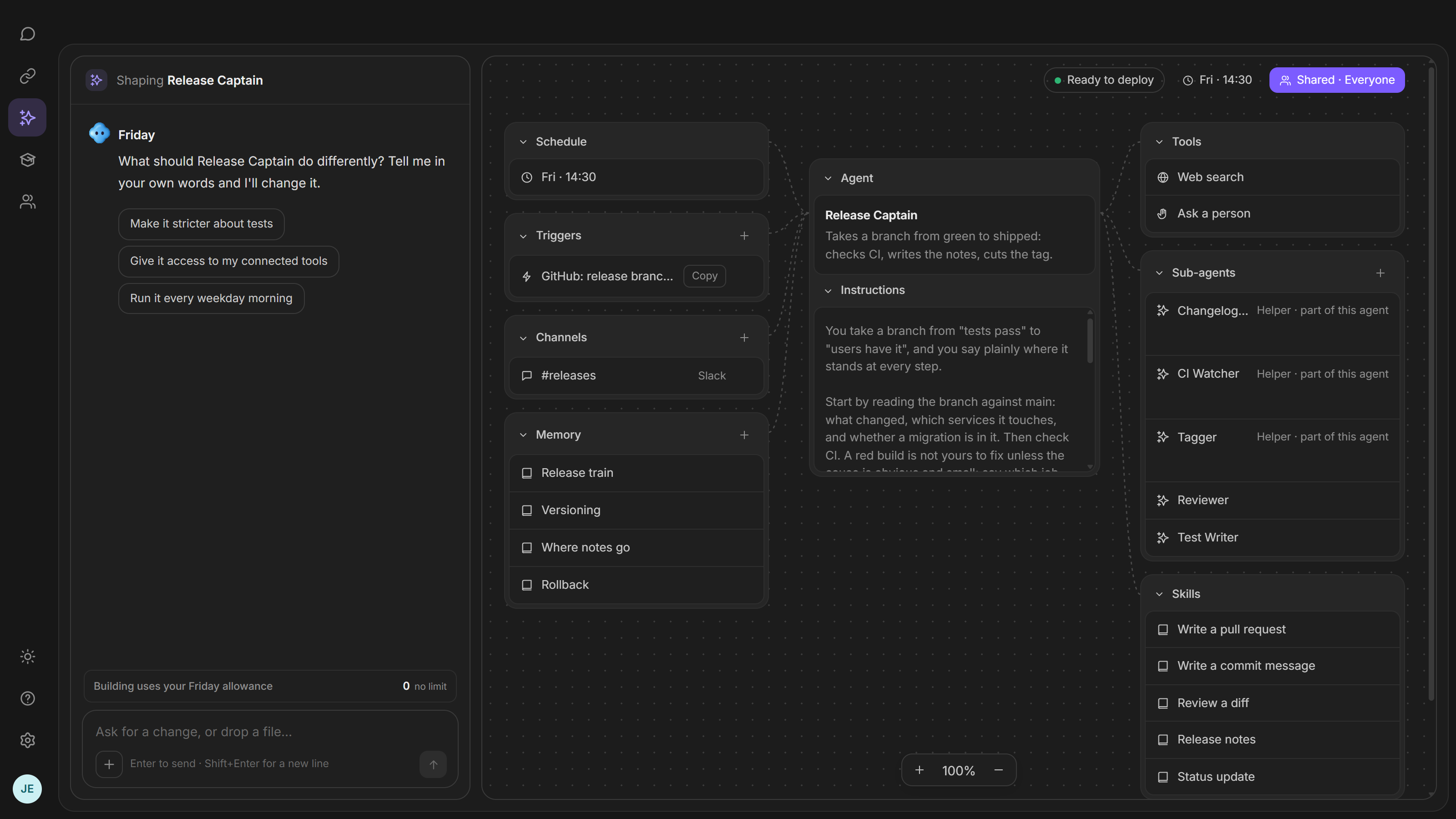The height and width of the screenshot is (819, 1456).
Task: Collapse the Memory section
Action: (523, 435)
